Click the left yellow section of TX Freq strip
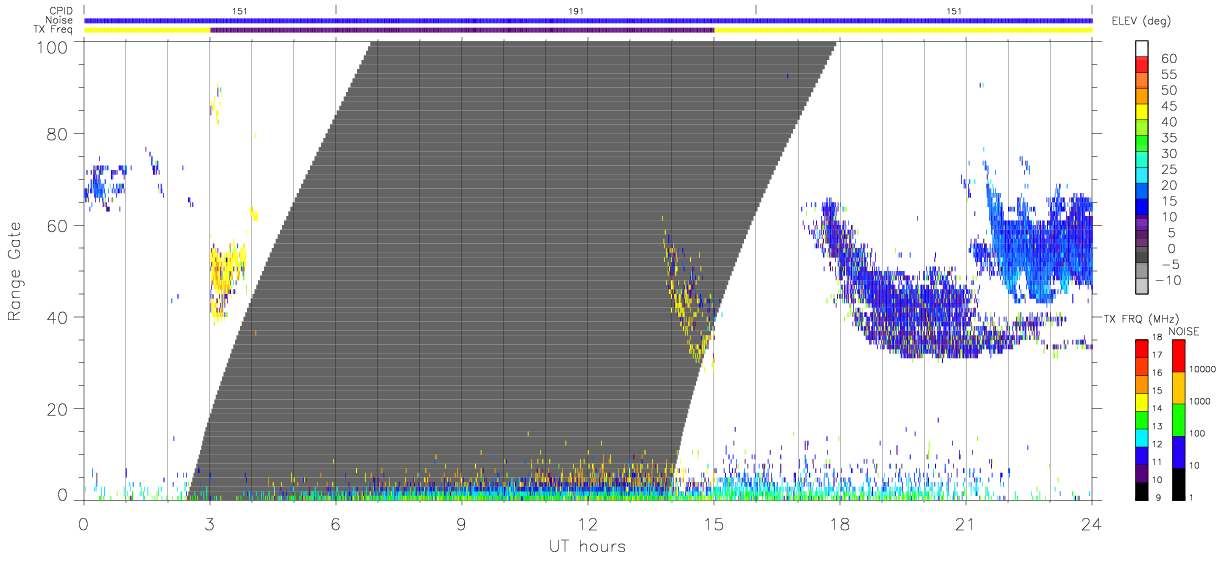Image resolution: width=1228 pixels, height=567 pixels. point(147,30)
